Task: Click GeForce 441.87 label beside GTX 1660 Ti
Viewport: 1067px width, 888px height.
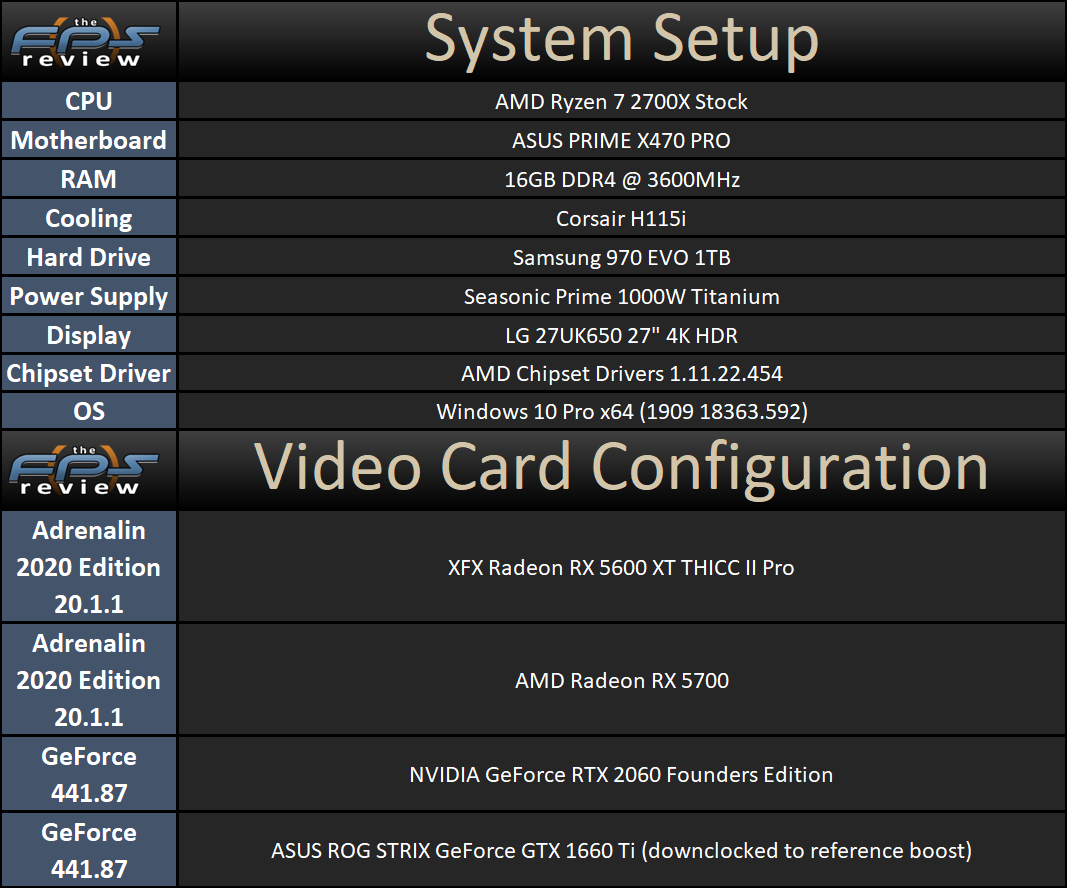Action: (x=89, y=851)
